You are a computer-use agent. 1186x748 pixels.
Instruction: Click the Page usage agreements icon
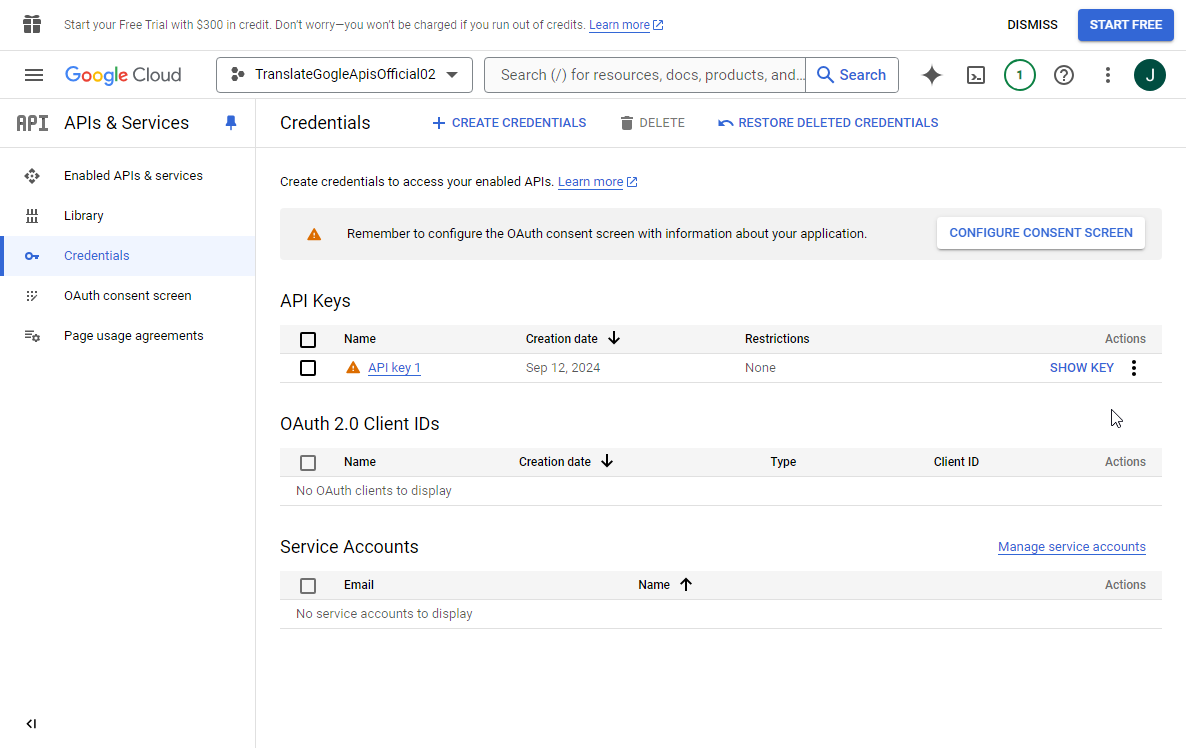(32, 336)
